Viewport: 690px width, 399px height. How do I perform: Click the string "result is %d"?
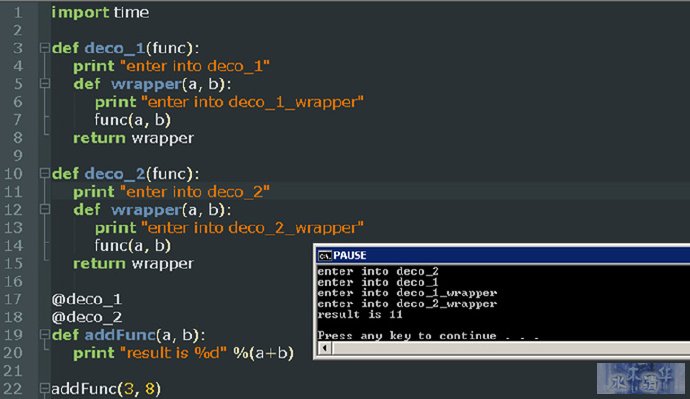(173, 353)
